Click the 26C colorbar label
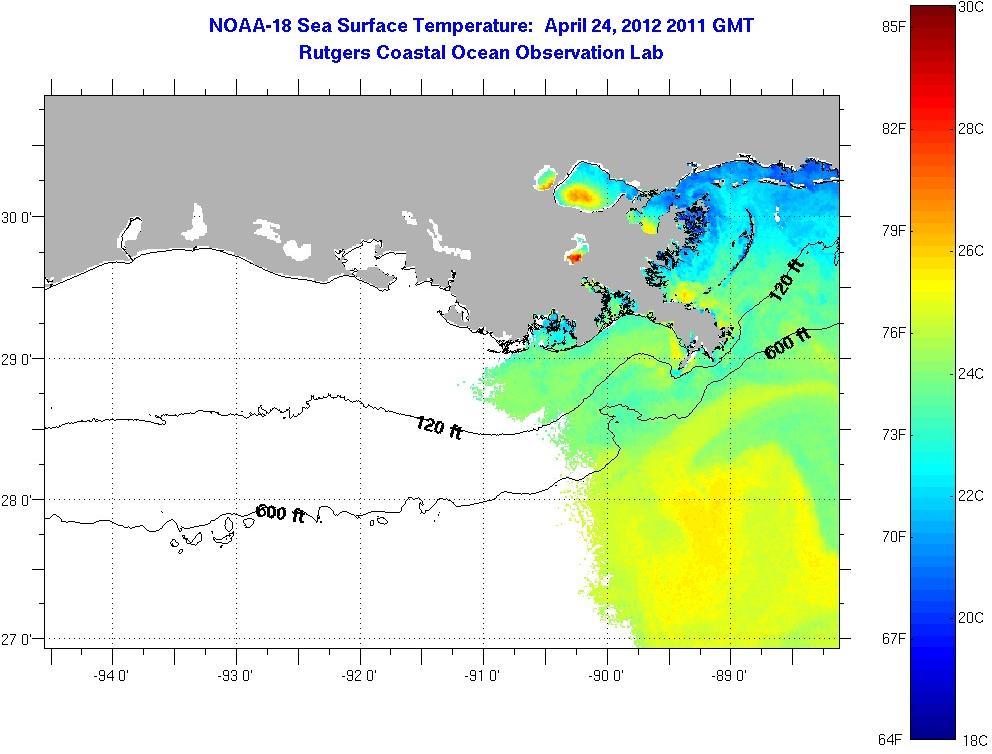This screenshot has height=754, width=992. [972, 251]
